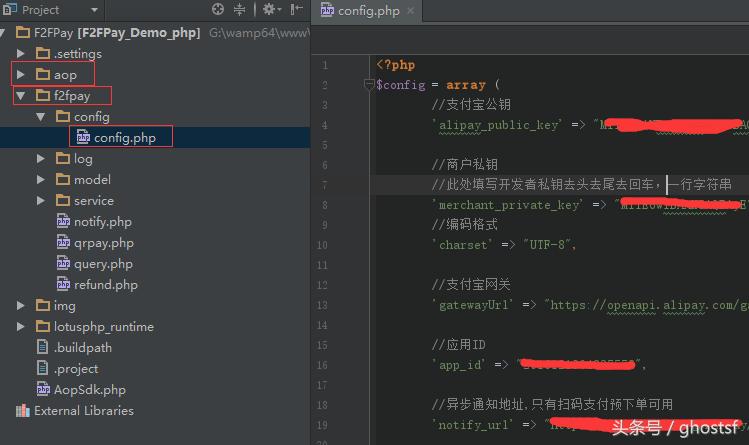The width and height of the screenshot is (749, 445).
Task: Click the .buildpath file icon
Action: [43, 348]
